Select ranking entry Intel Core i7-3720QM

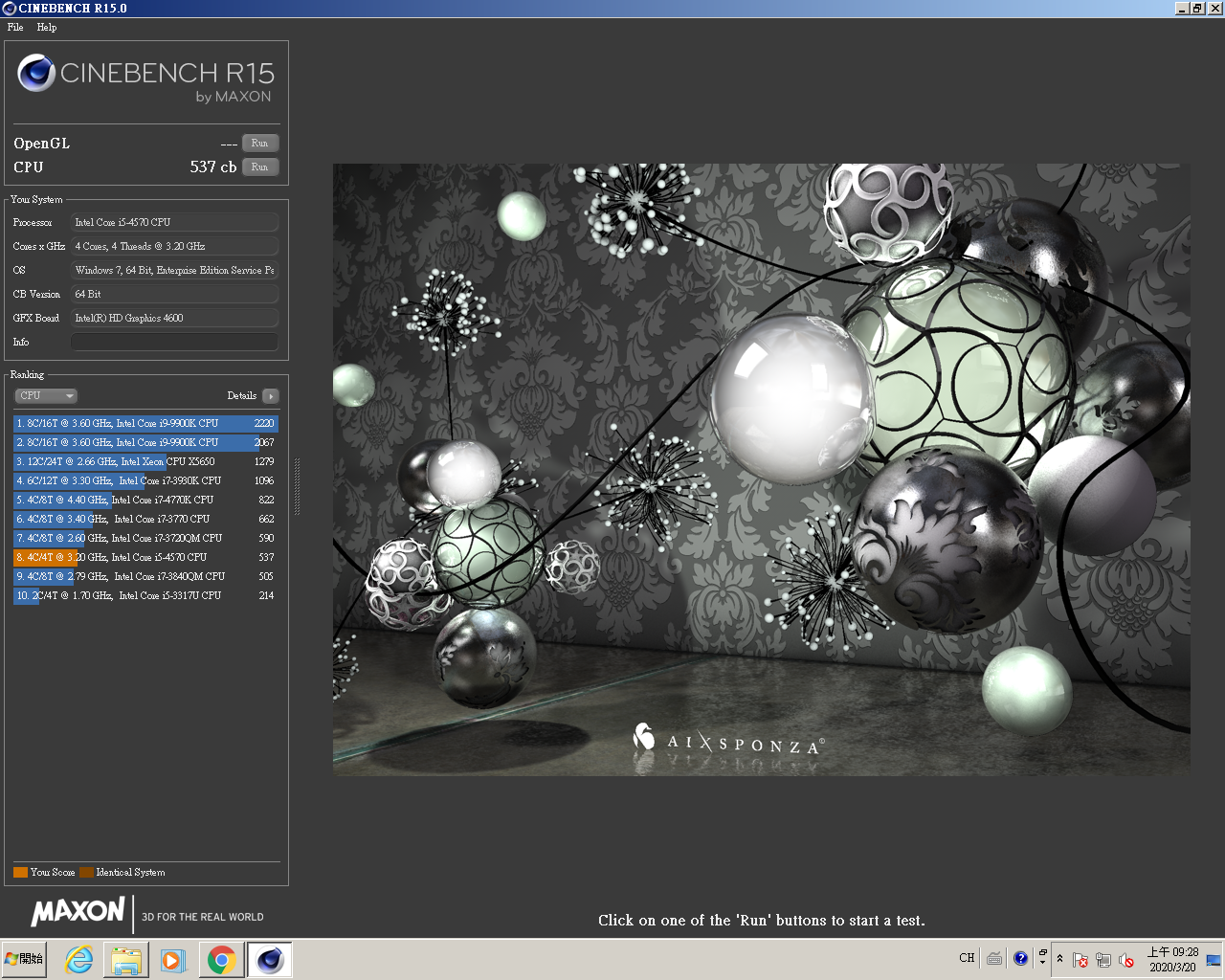coord(145,538)
